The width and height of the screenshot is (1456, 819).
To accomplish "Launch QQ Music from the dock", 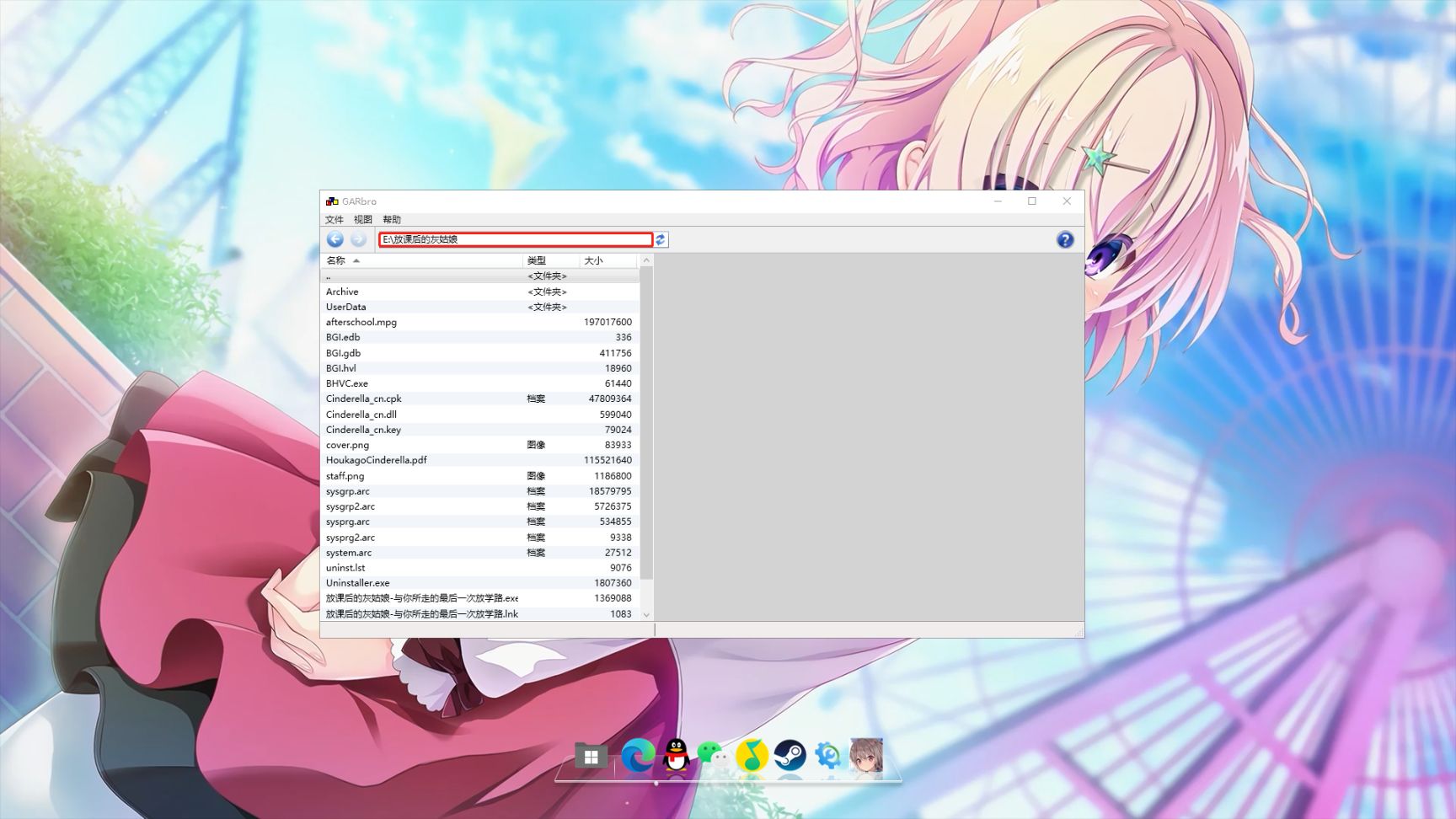I will tap(752, 756).
